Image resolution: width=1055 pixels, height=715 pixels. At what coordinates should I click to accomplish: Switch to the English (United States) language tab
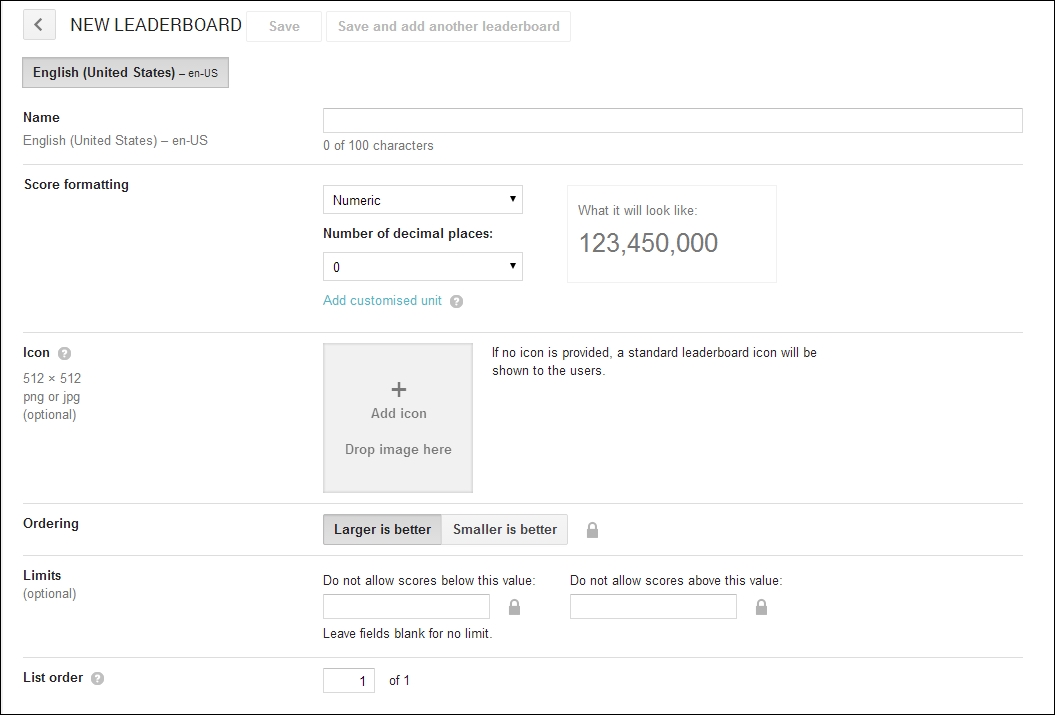pyautogui.click(x=125, y=73)
